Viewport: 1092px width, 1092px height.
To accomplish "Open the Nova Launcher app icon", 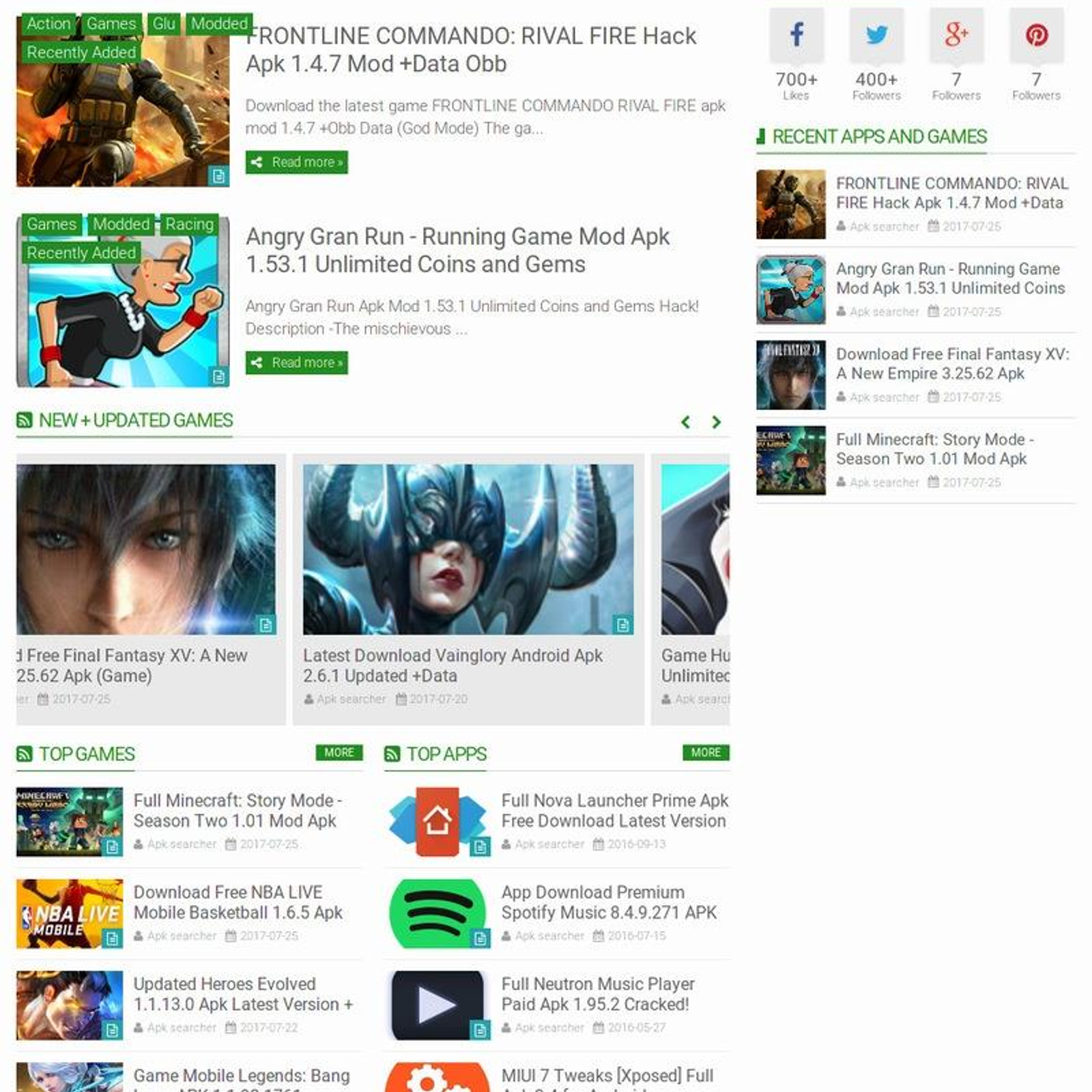I will coord(437,822).
